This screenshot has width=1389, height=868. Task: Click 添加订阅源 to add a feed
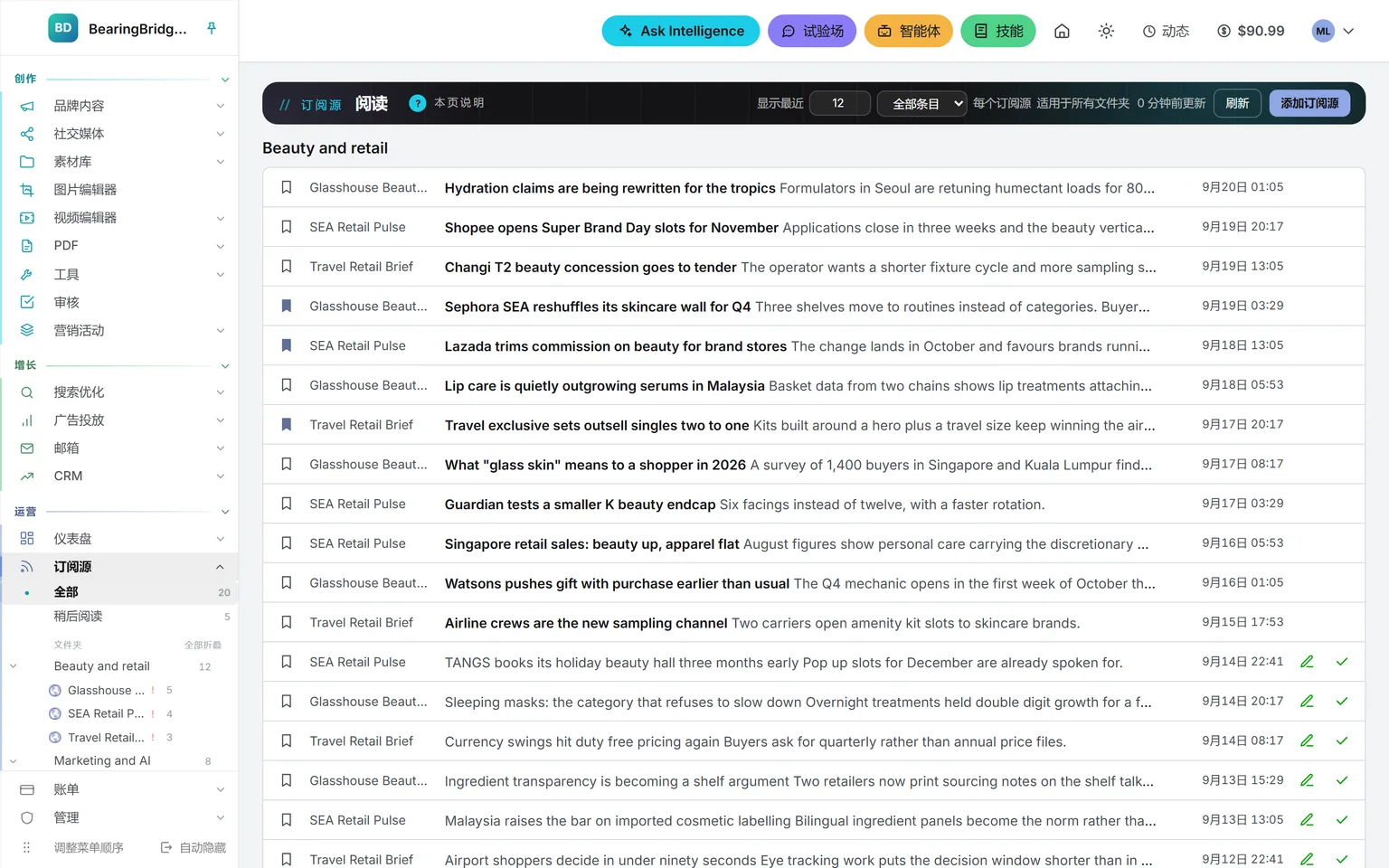point(1309,103)
